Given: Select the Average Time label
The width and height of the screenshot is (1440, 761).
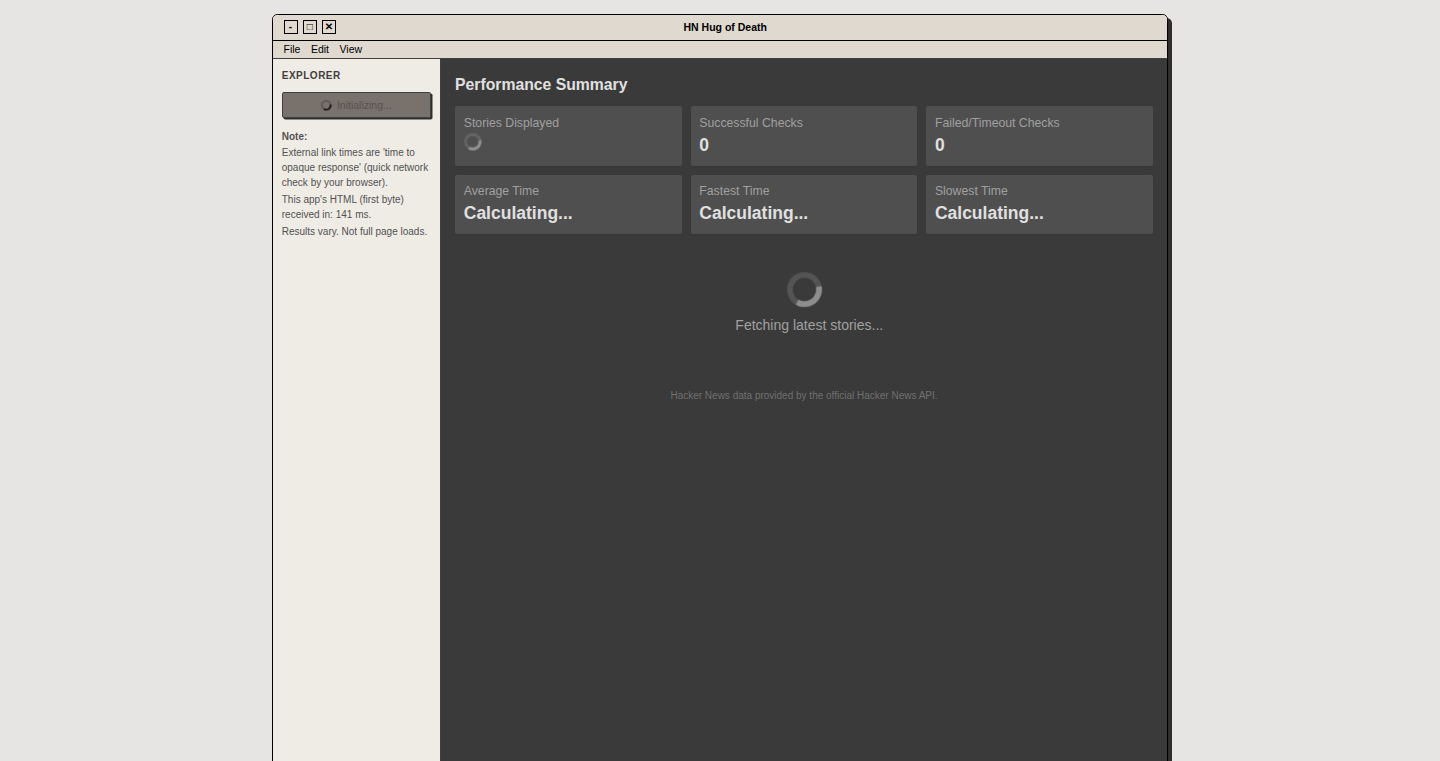Looking at the screenshot, I should pyautogui.click(x=501, y=191).
